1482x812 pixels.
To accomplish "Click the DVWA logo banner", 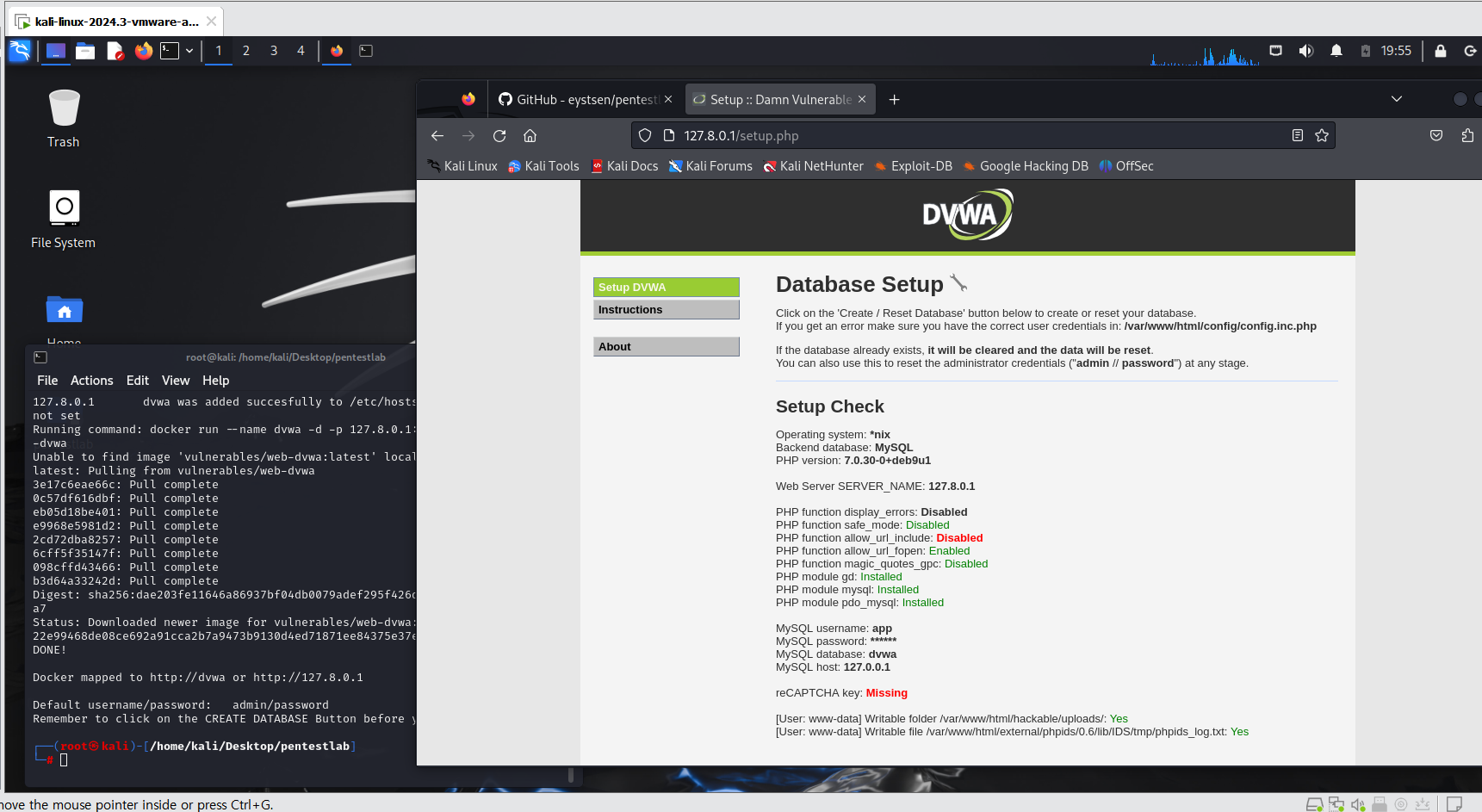I will point(968,215).
